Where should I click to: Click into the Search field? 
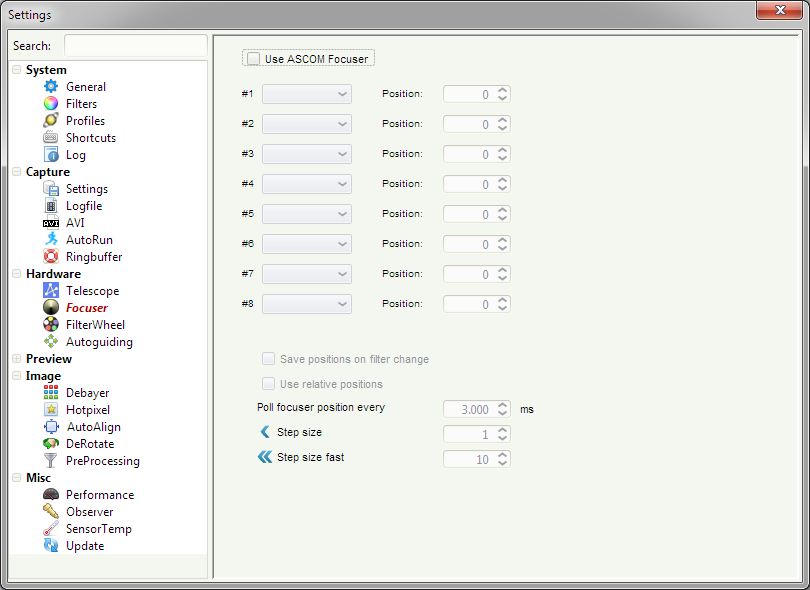136,45
